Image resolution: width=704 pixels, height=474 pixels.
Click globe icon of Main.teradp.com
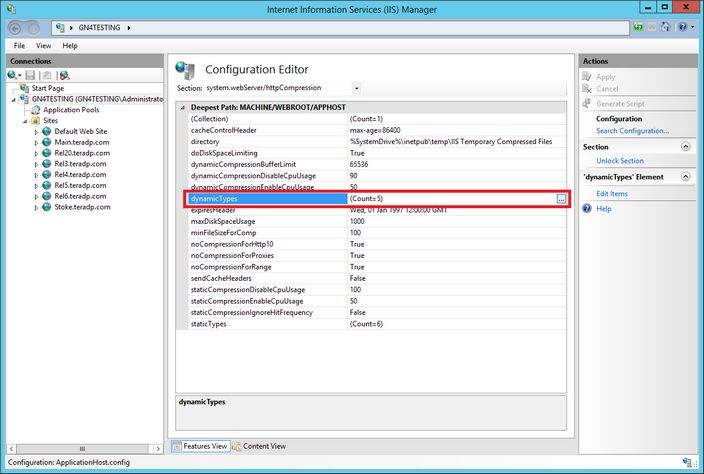(47, 142)
